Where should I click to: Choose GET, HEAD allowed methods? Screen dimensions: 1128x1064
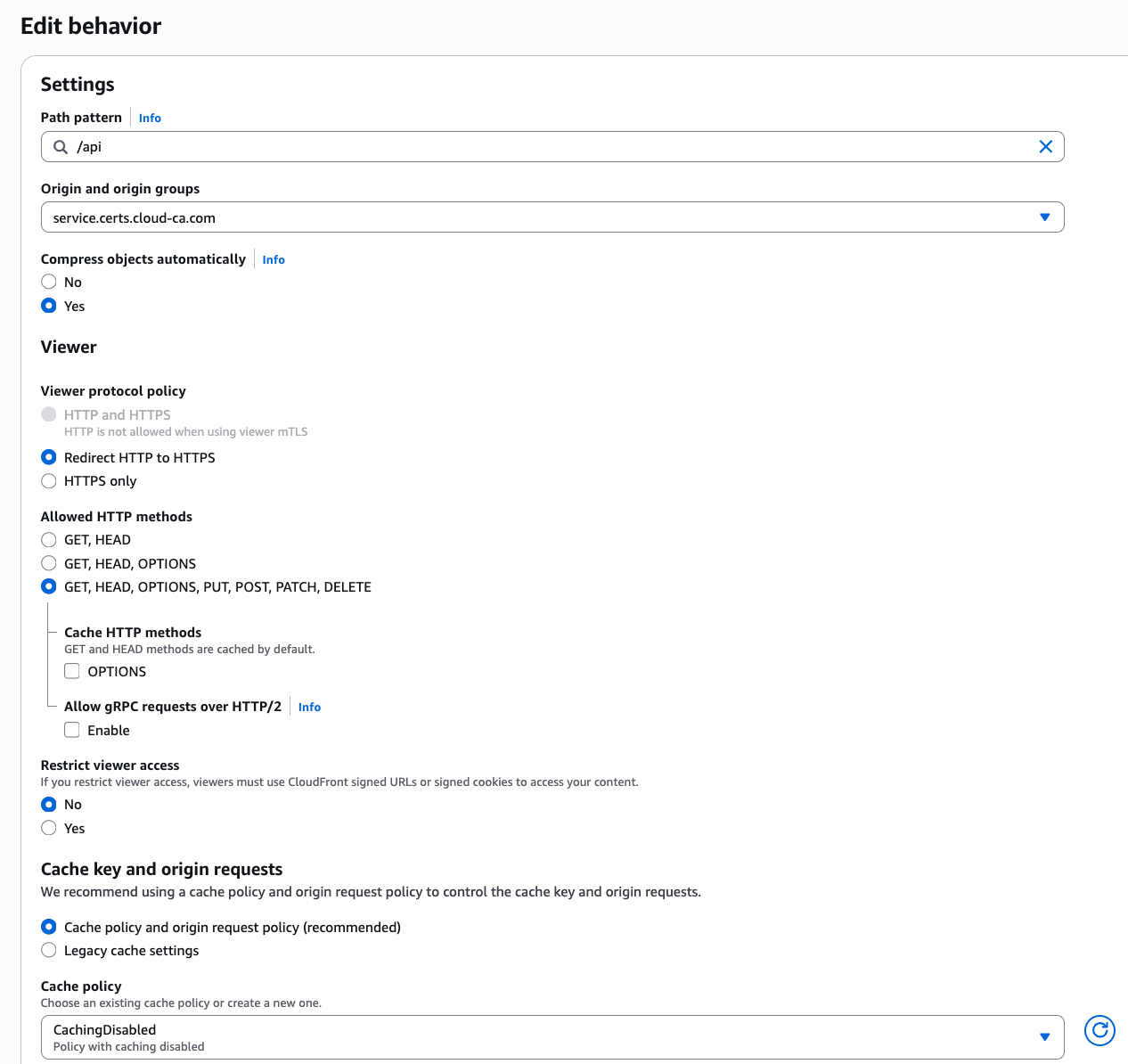[x=49, y=540]
